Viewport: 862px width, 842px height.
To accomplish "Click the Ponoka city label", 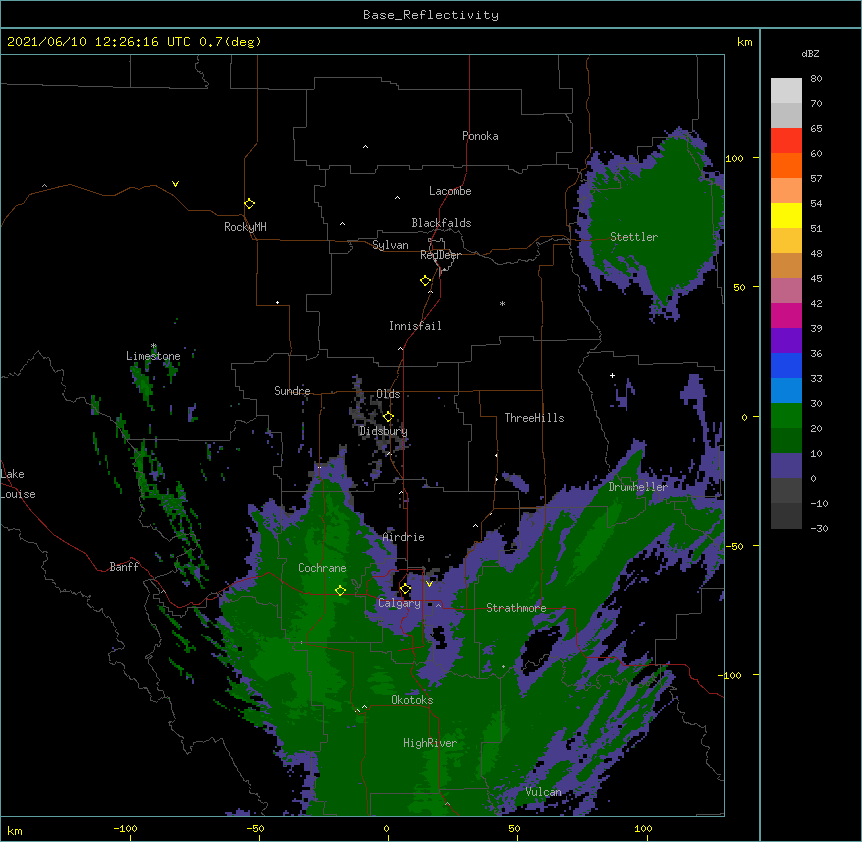I will pyautogui.click(x=480, y=136).
